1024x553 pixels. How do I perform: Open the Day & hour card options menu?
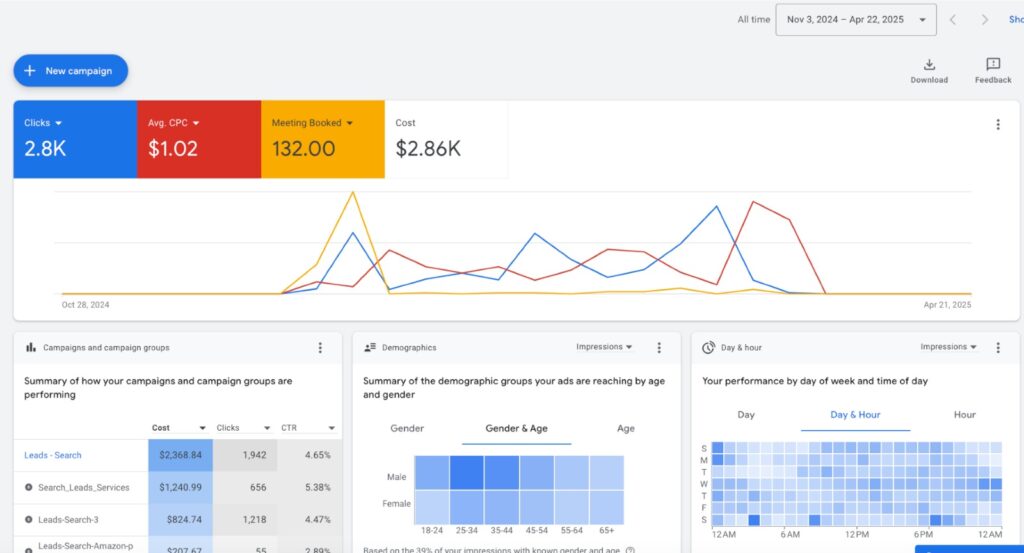997,348
